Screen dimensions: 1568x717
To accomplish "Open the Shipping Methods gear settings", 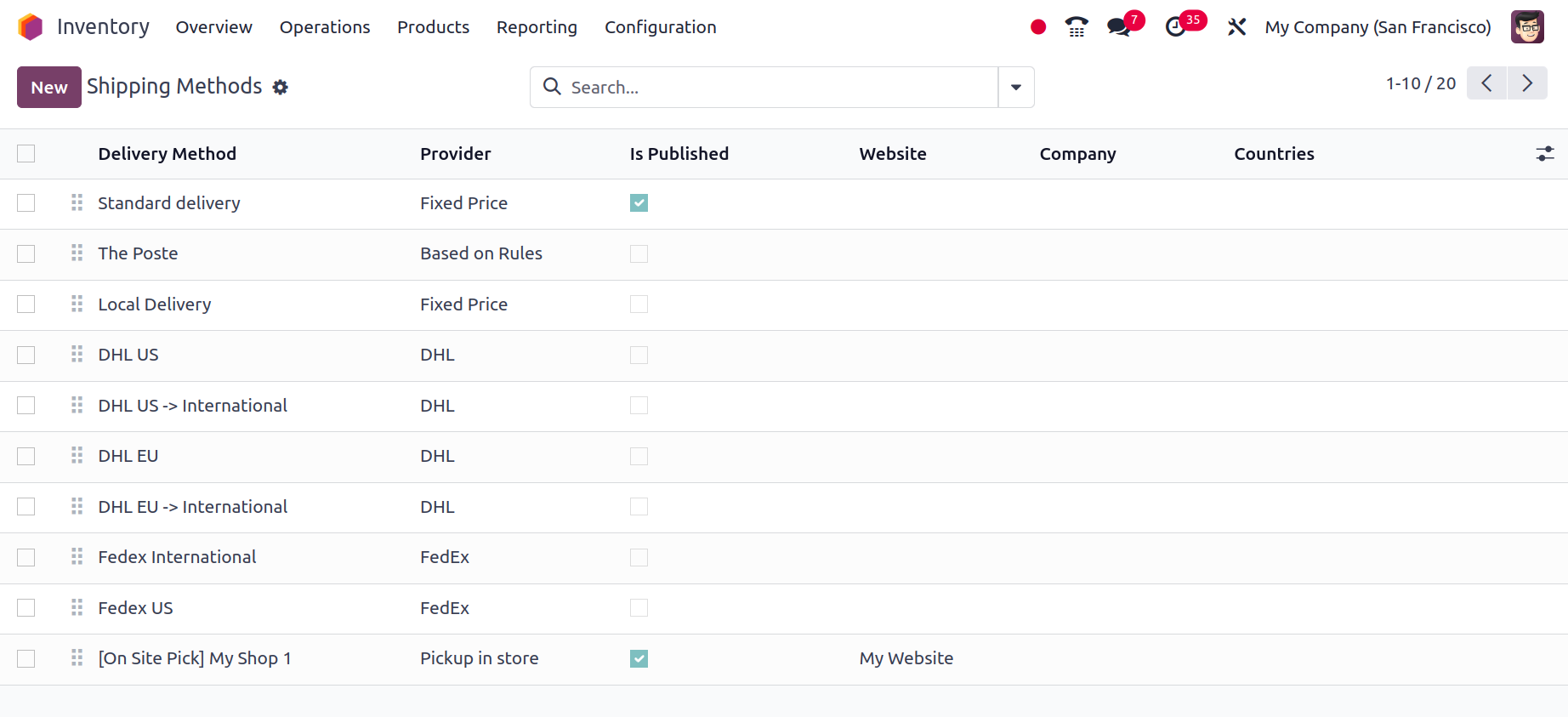I will click(281, 88).
